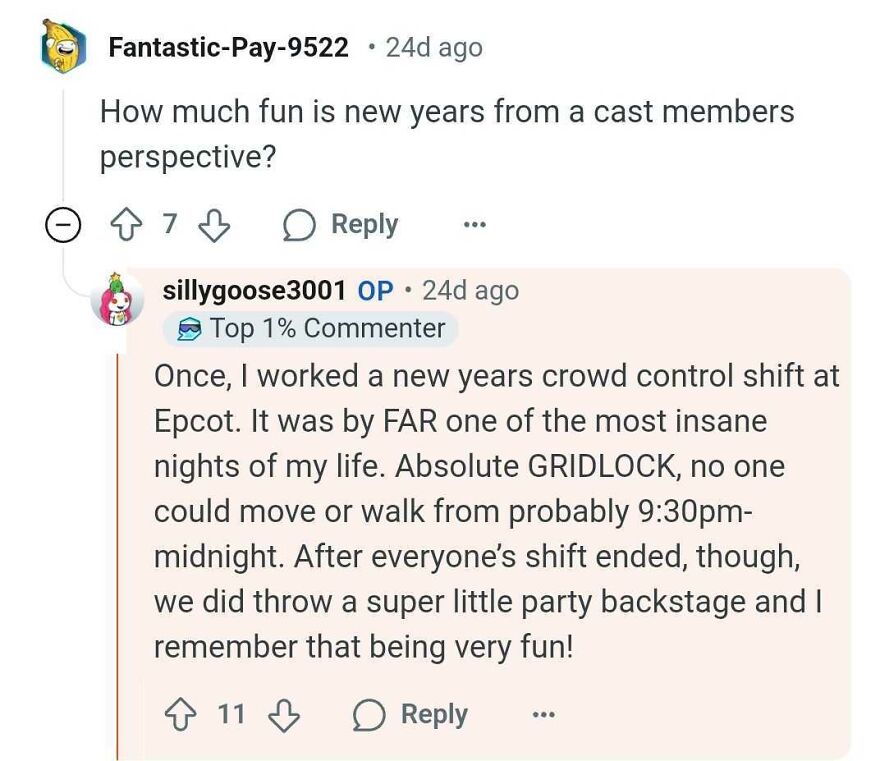Upvote sillygoose3001's Epcot reply

coord(184,714)
